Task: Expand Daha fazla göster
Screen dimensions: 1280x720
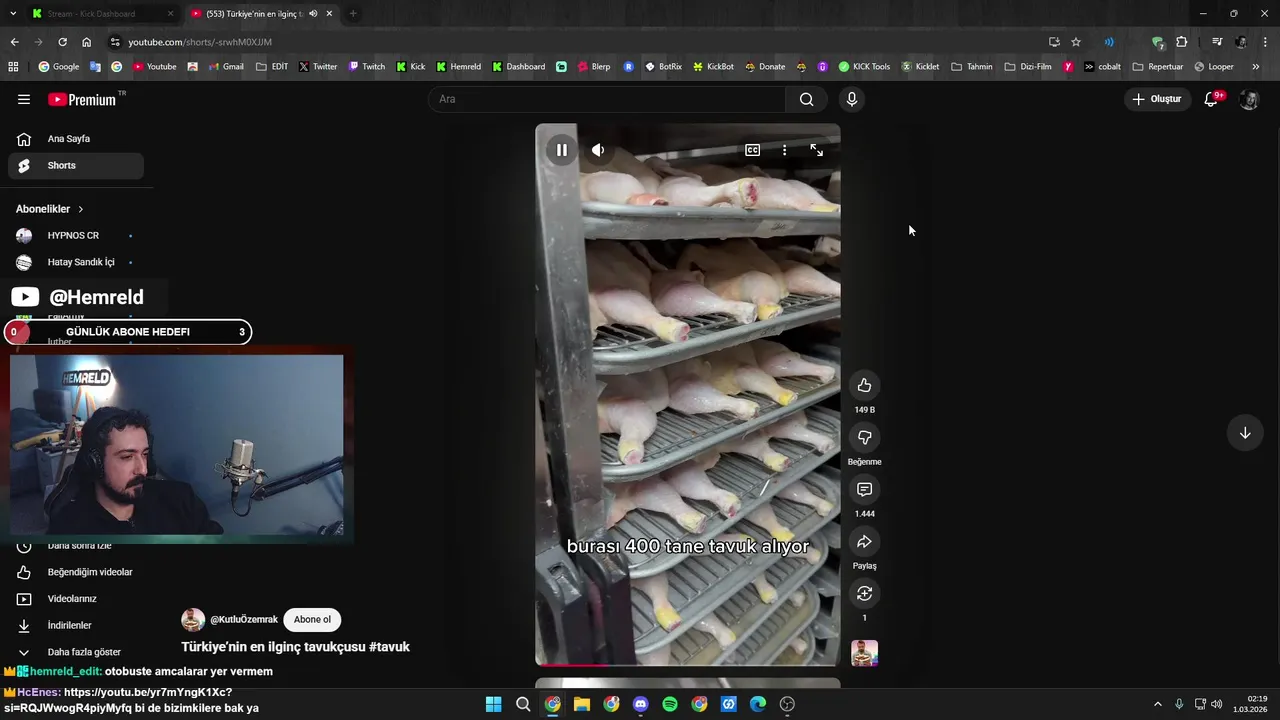Action: (76, 652)
